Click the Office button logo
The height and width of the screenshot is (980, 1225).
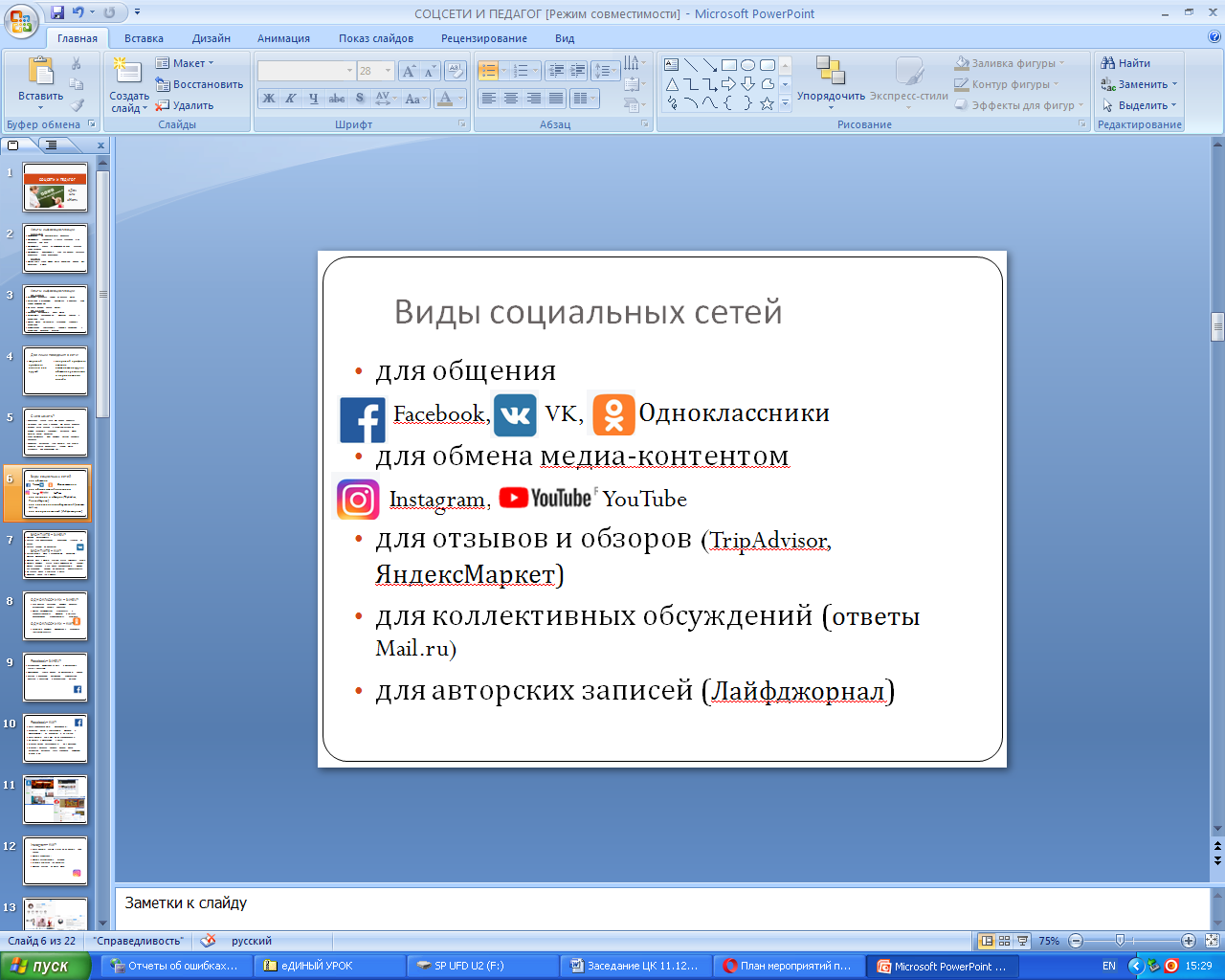coord(21,20)
